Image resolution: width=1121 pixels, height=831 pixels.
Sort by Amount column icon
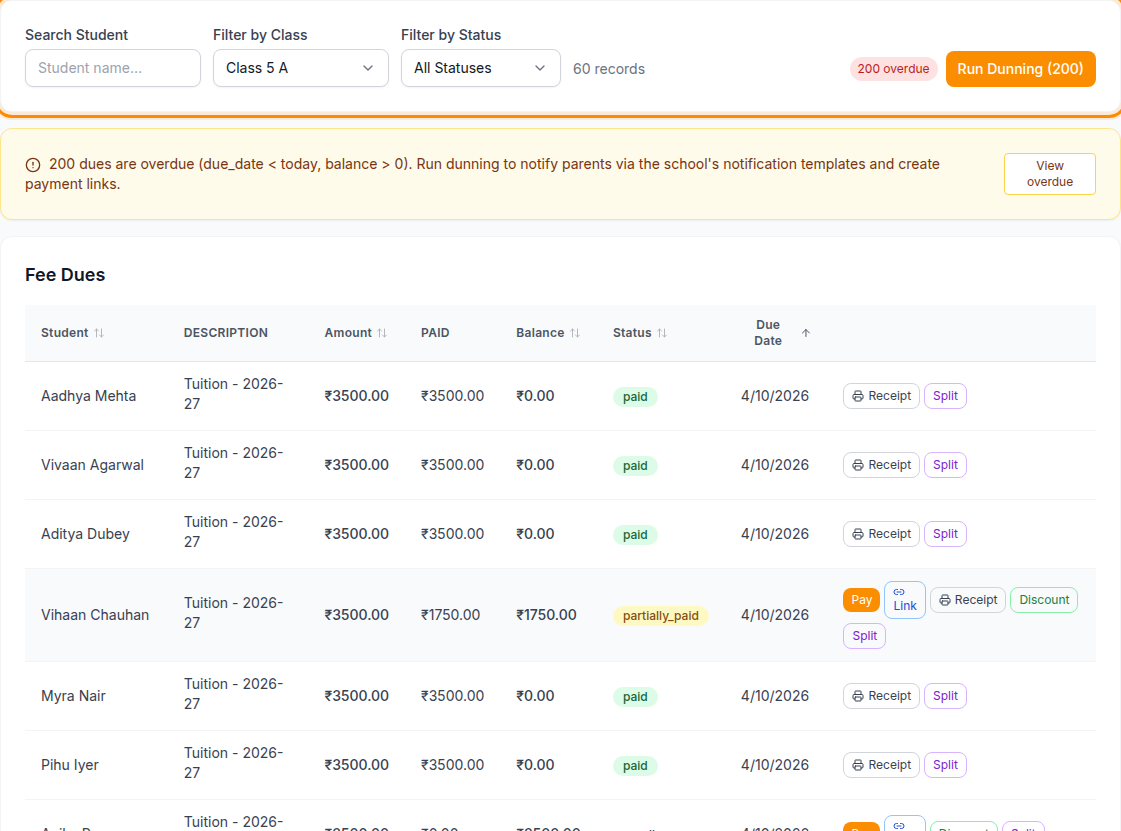[x=382, y=333]
